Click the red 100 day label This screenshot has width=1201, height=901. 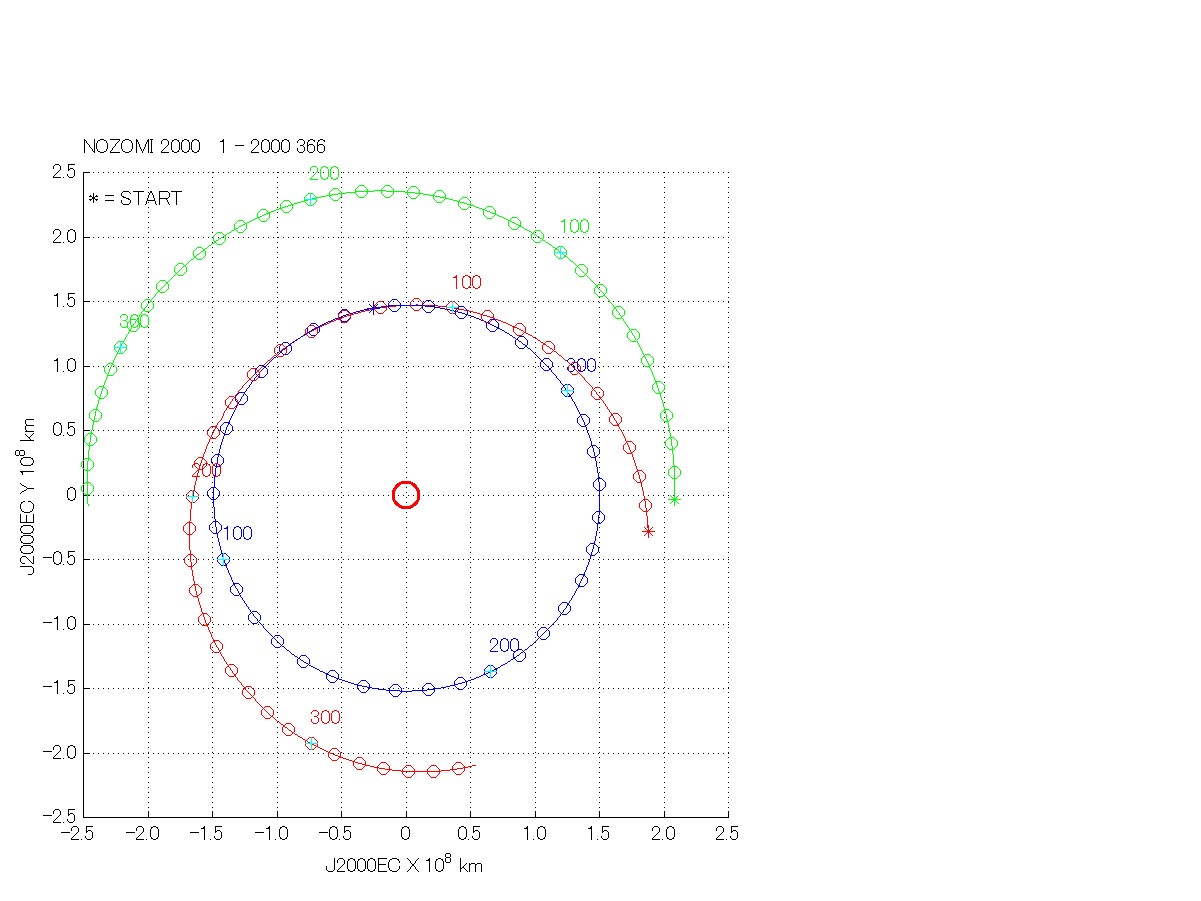tap(466, 283)
